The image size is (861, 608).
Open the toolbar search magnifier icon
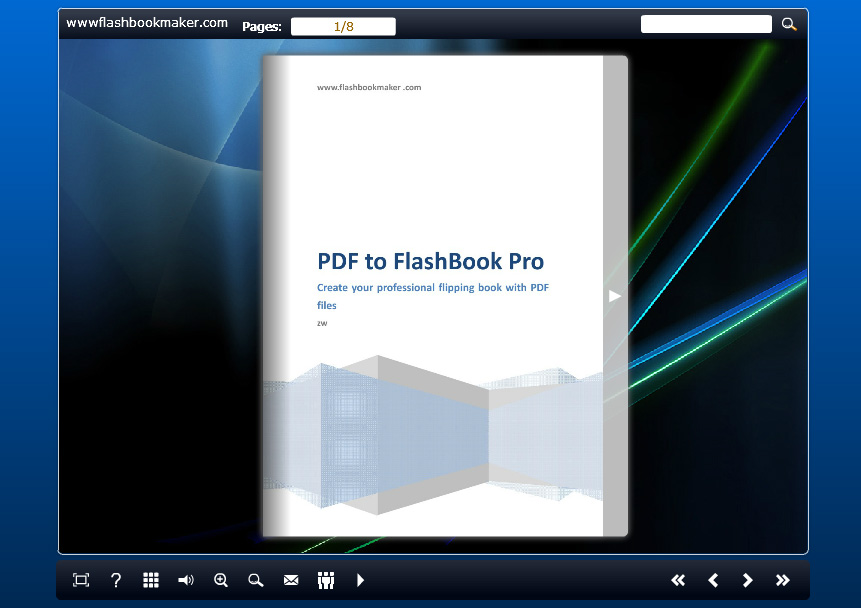click(256, 580)
